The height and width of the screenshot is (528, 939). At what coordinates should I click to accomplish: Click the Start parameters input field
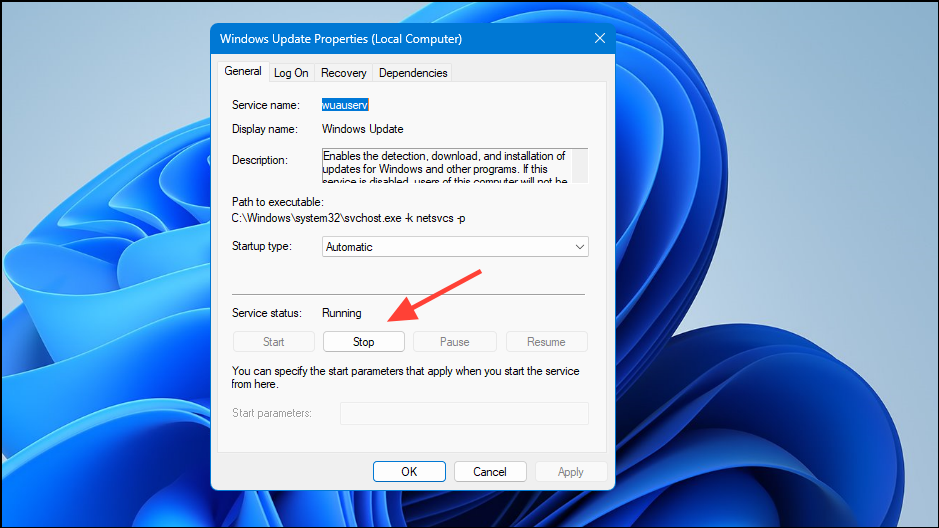(x=464, y=413)
